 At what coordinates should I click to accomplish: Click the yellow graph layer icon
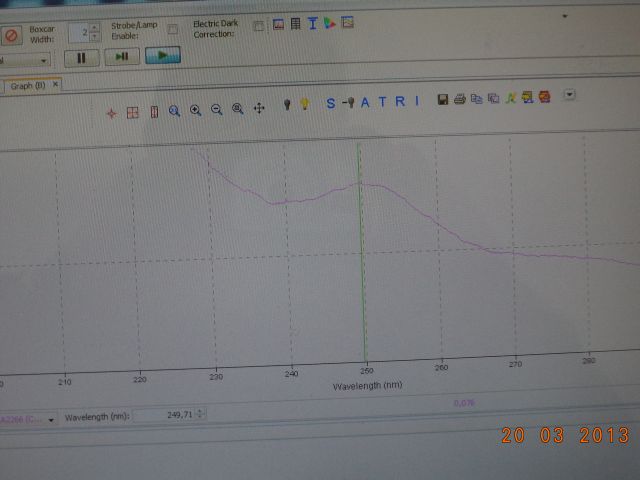(x=527, y=98)
